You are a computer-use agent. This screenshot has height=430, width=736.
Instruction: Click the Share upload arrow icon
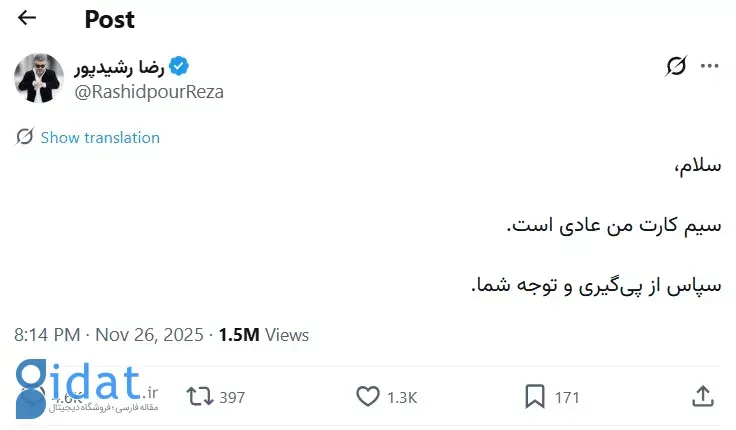(702, 396)
